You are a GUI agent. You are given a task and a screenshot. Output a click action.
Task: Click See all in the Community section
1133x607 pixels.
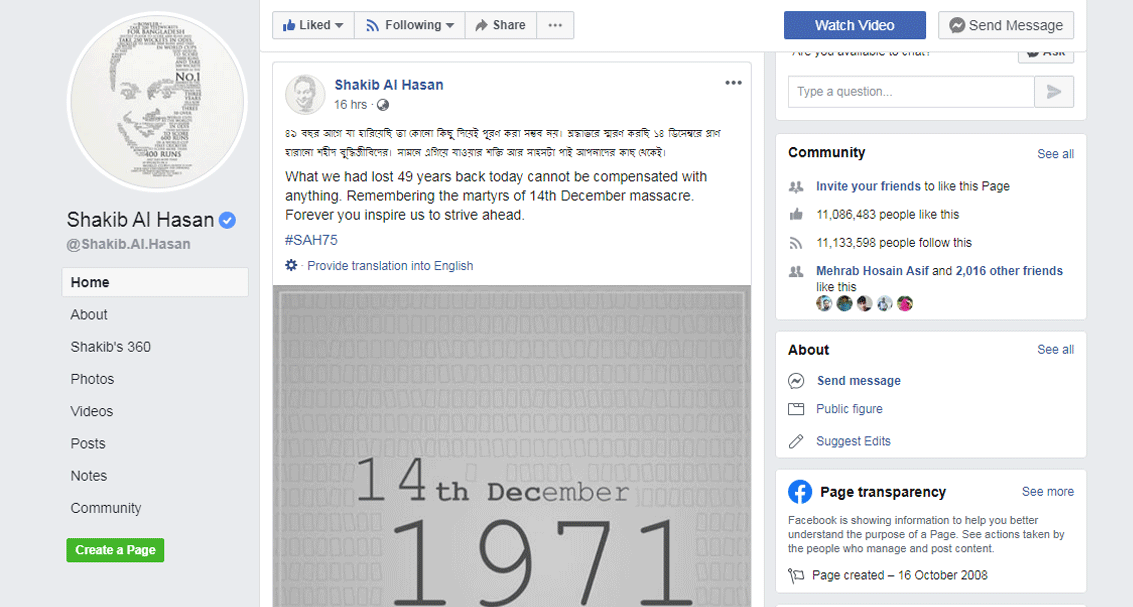1055,154
